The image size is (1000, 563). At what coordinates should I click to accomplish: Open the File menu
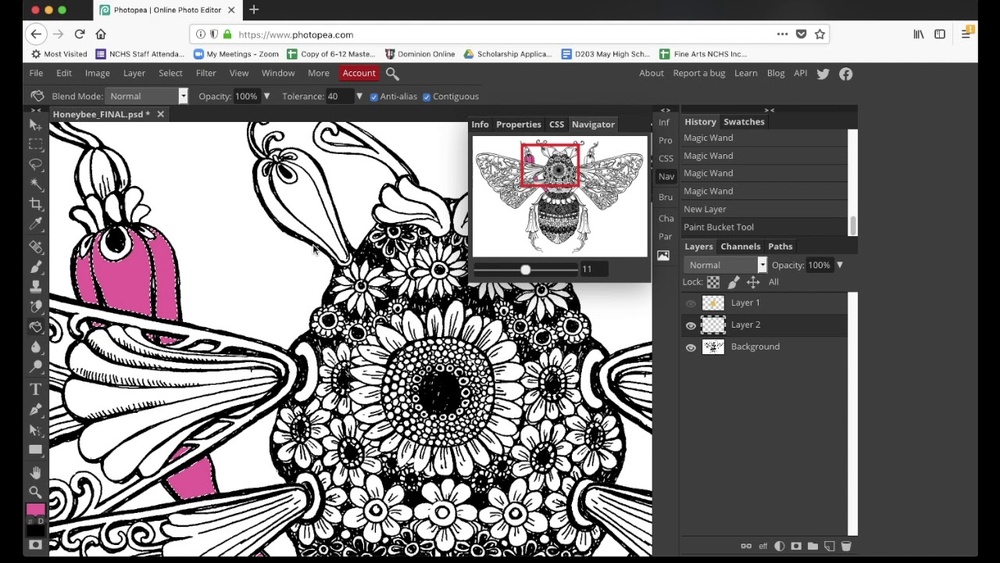pyautogui.click(x=36, y=73)
